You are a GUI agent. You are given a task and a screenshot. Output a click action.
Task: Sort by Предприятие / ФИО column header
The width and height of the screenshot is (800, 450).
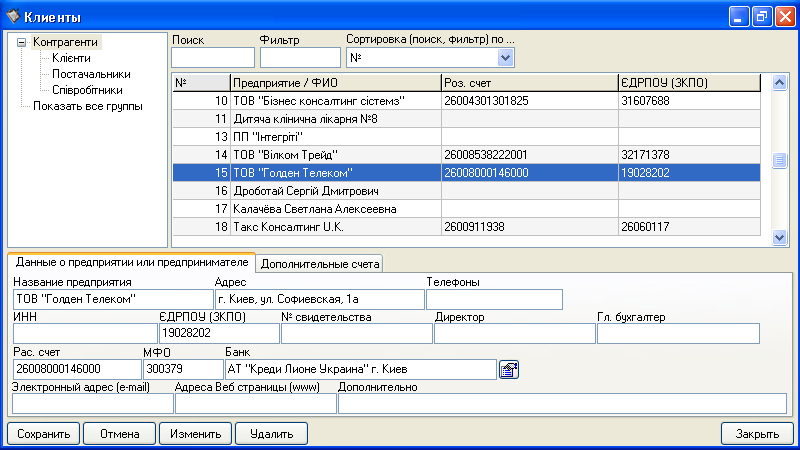click(x=334, y=82)
